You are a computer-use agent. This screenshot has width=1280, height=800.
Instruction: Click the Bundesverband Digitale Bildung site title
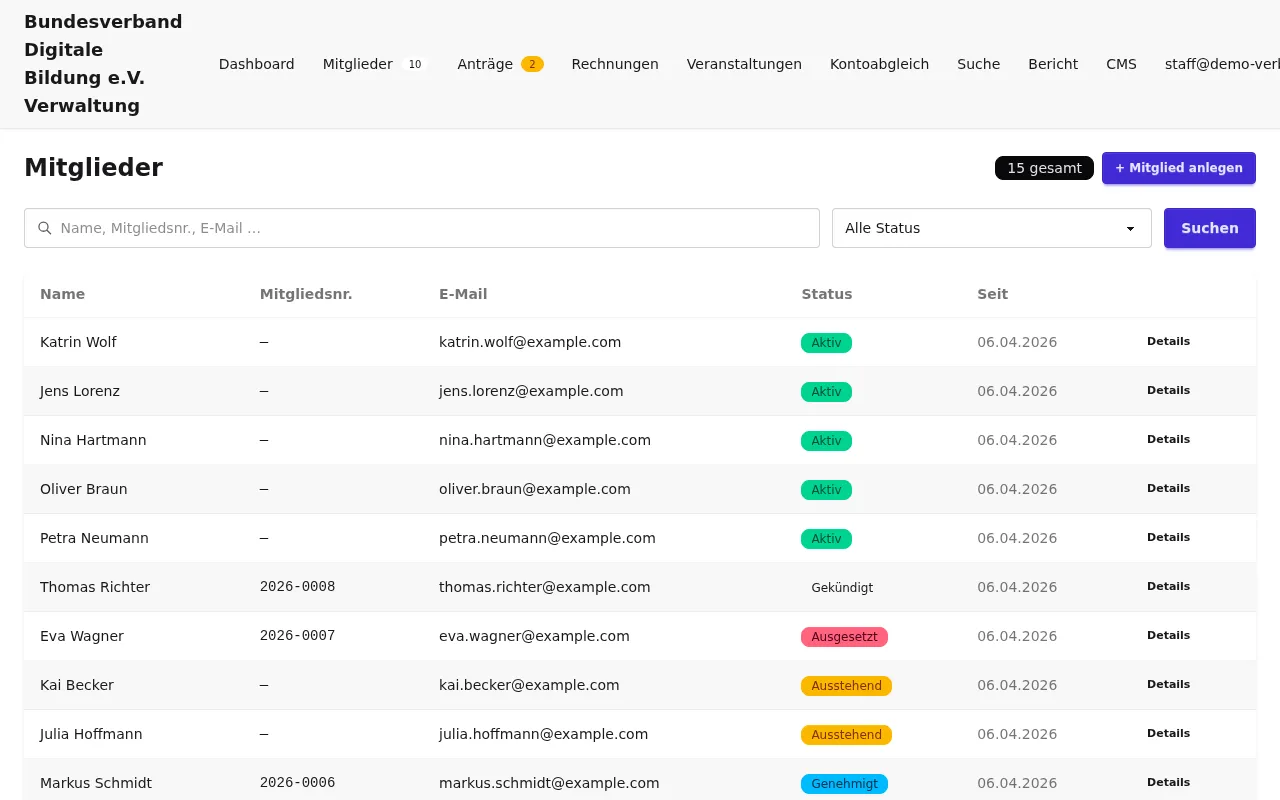103,64
